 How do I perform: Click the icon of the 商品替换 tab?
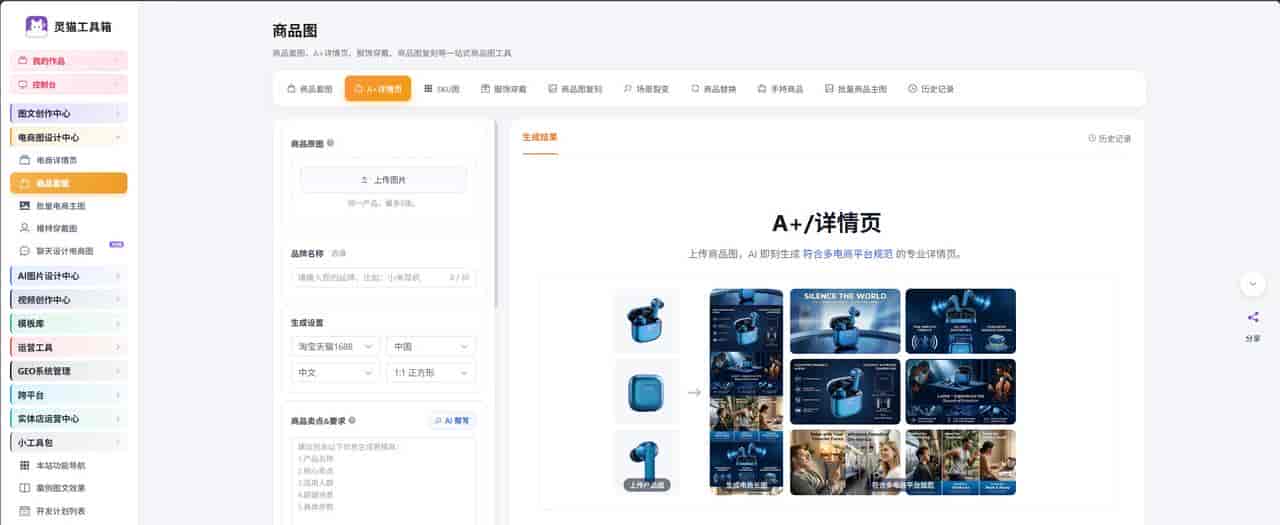[695, 89]
